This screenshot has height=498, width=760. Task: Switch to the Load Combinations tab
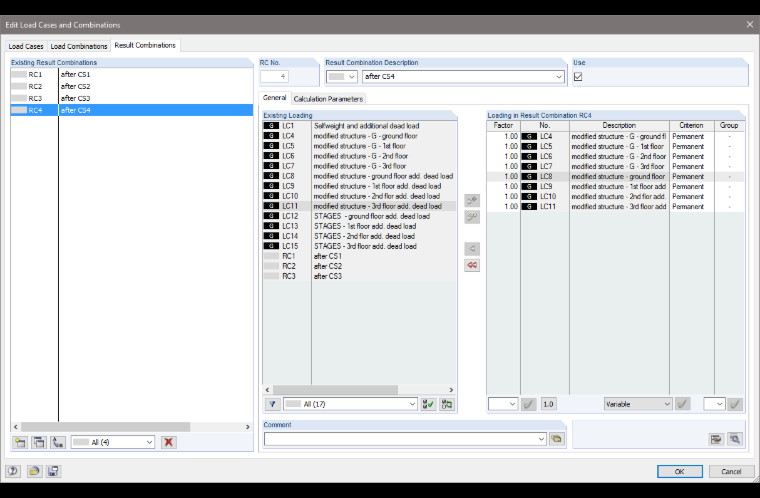(x=79, y=46)
